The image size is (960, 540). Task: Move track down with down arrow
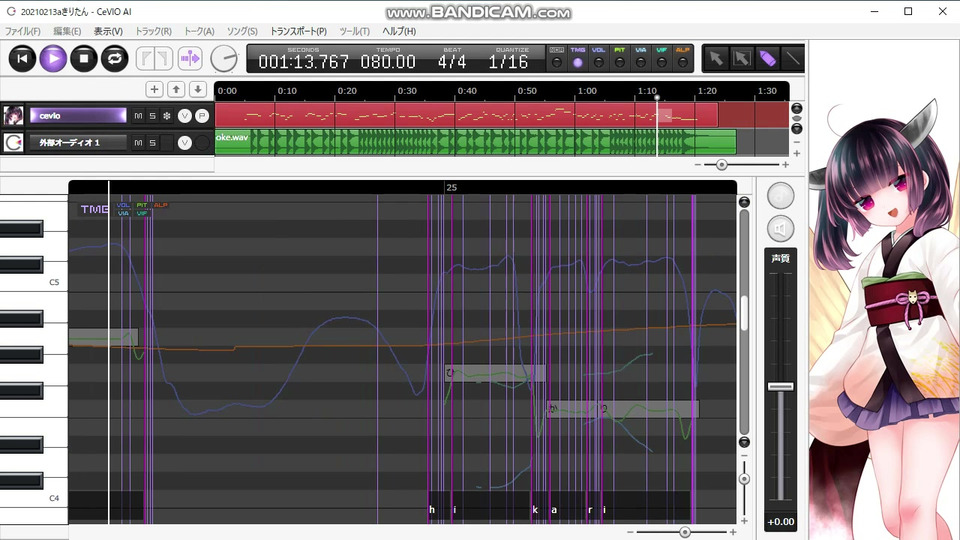point(198,89)
